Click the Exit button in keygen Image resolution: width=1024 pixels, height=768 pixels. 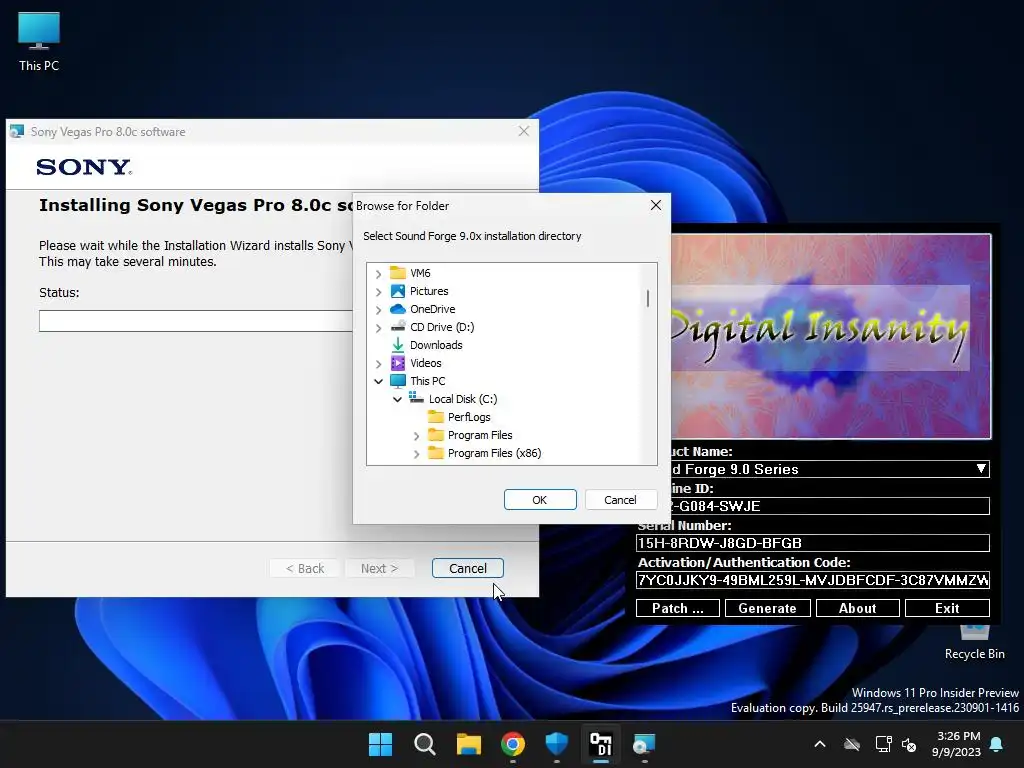pyautogui.click(x=947, y=608)
